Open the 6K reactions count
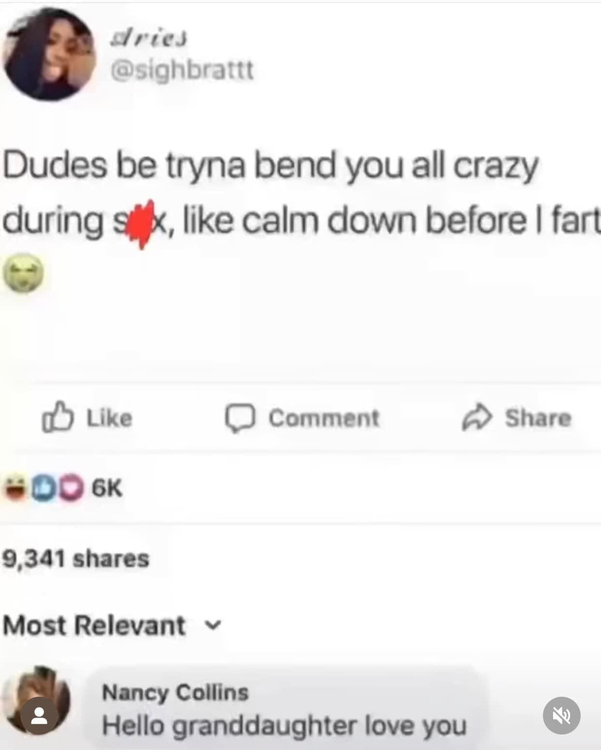This screenshot has width=601, height=750. [x=107, y=488]
